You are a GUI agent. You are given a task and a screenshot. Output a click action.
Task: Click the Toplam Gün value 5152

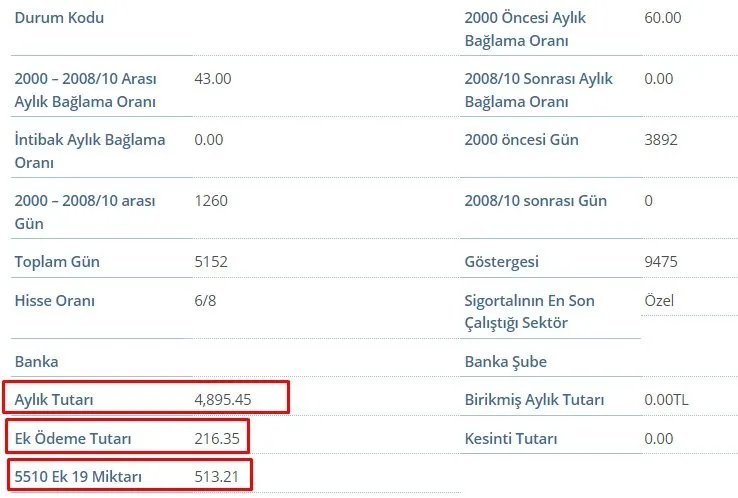click(x=211, y=262)
